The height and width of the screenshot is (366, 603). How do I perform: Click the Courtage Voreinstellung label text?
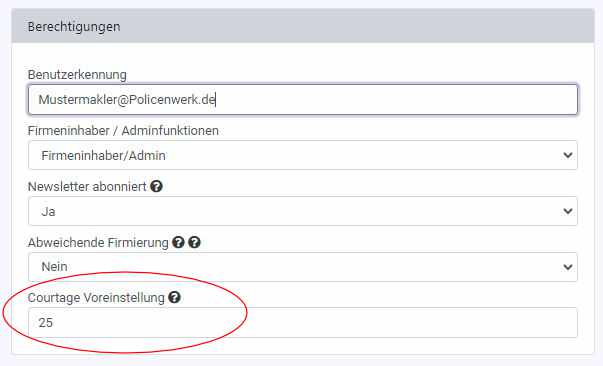click(96, 298)
